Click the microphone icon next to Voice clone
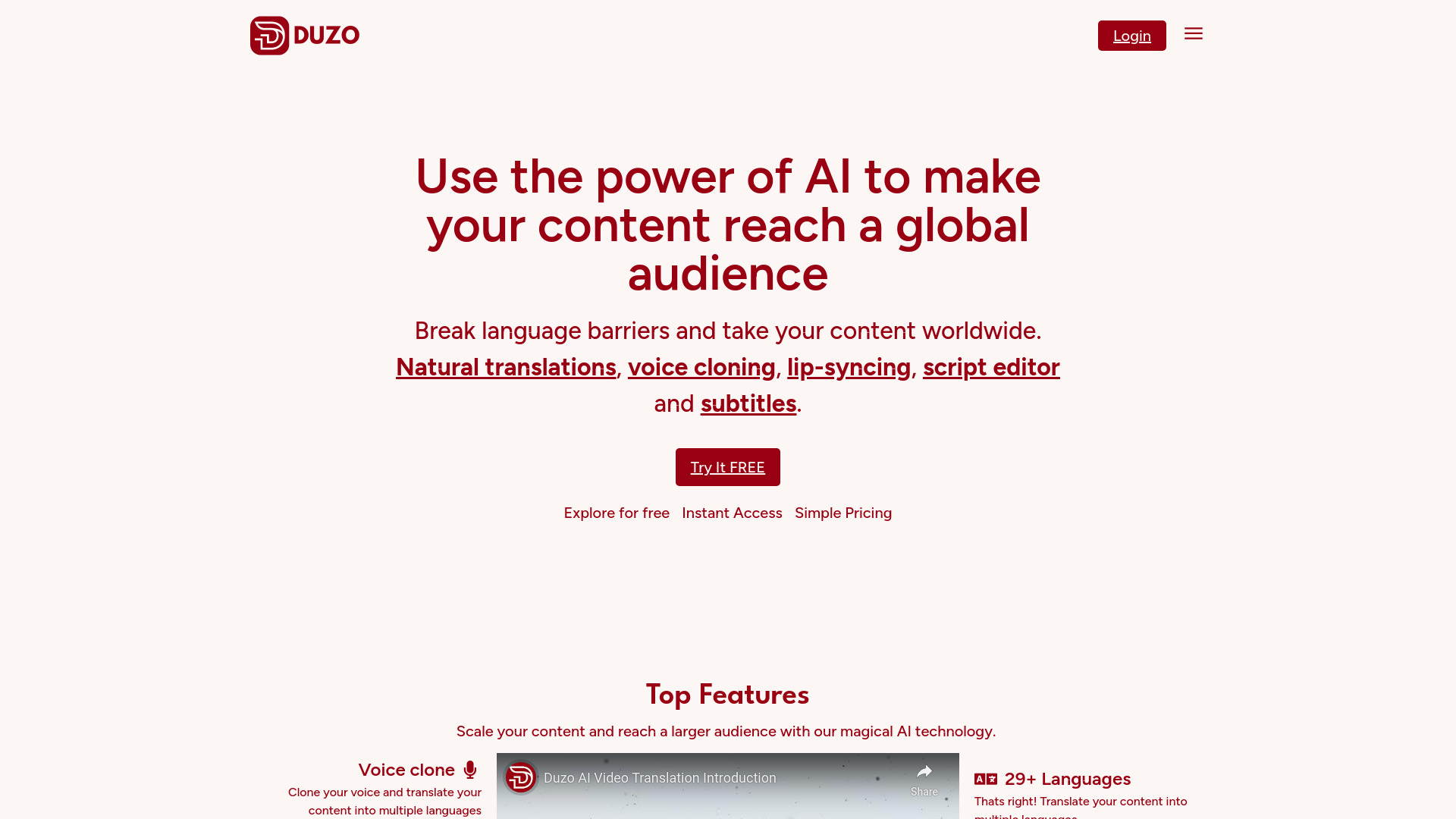The width and height of the screenshot is (1456, 819). click(x=471, y=769)
